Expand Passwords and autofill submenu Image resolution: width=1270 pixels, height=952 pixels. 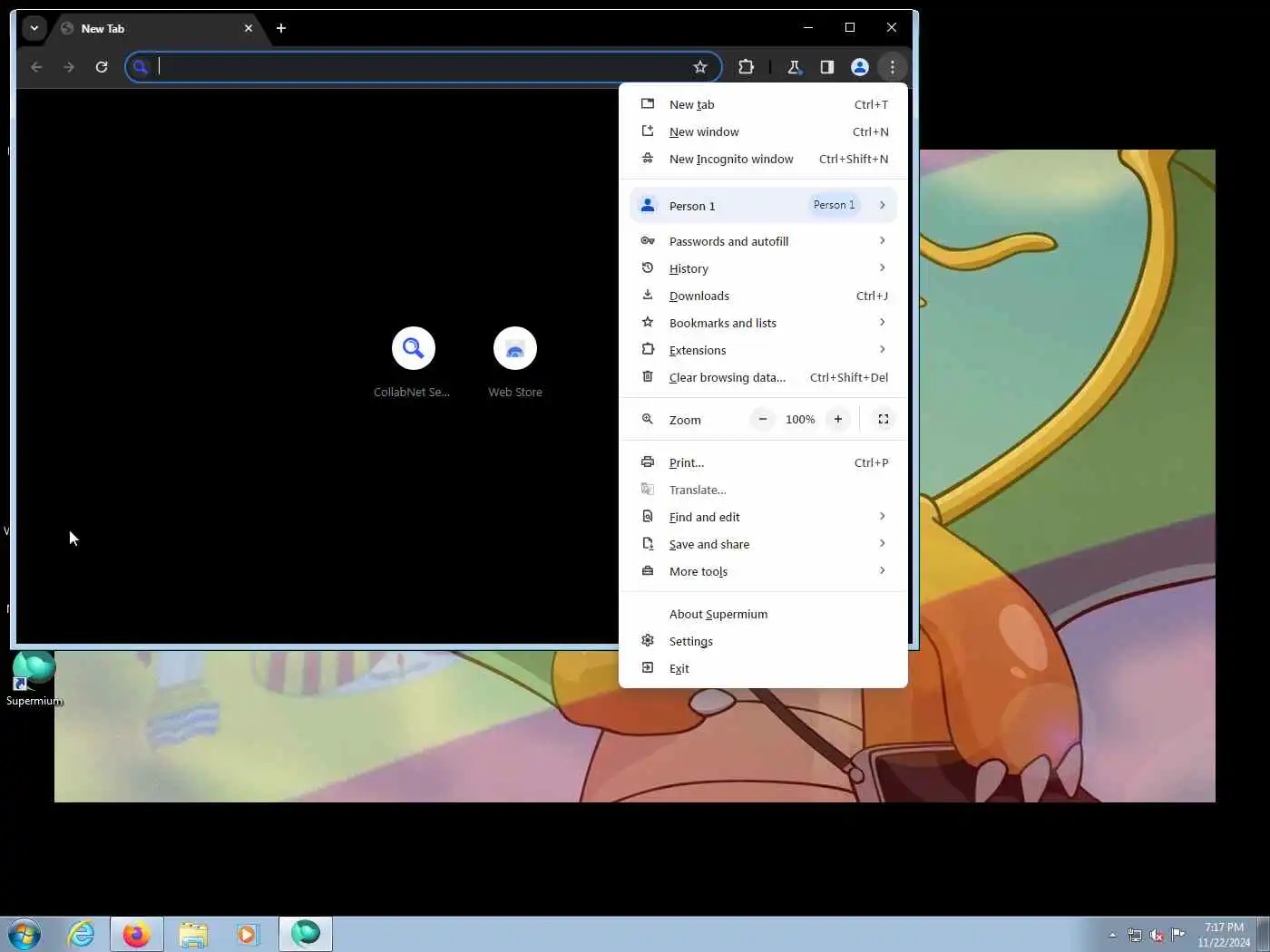[763, 241]
